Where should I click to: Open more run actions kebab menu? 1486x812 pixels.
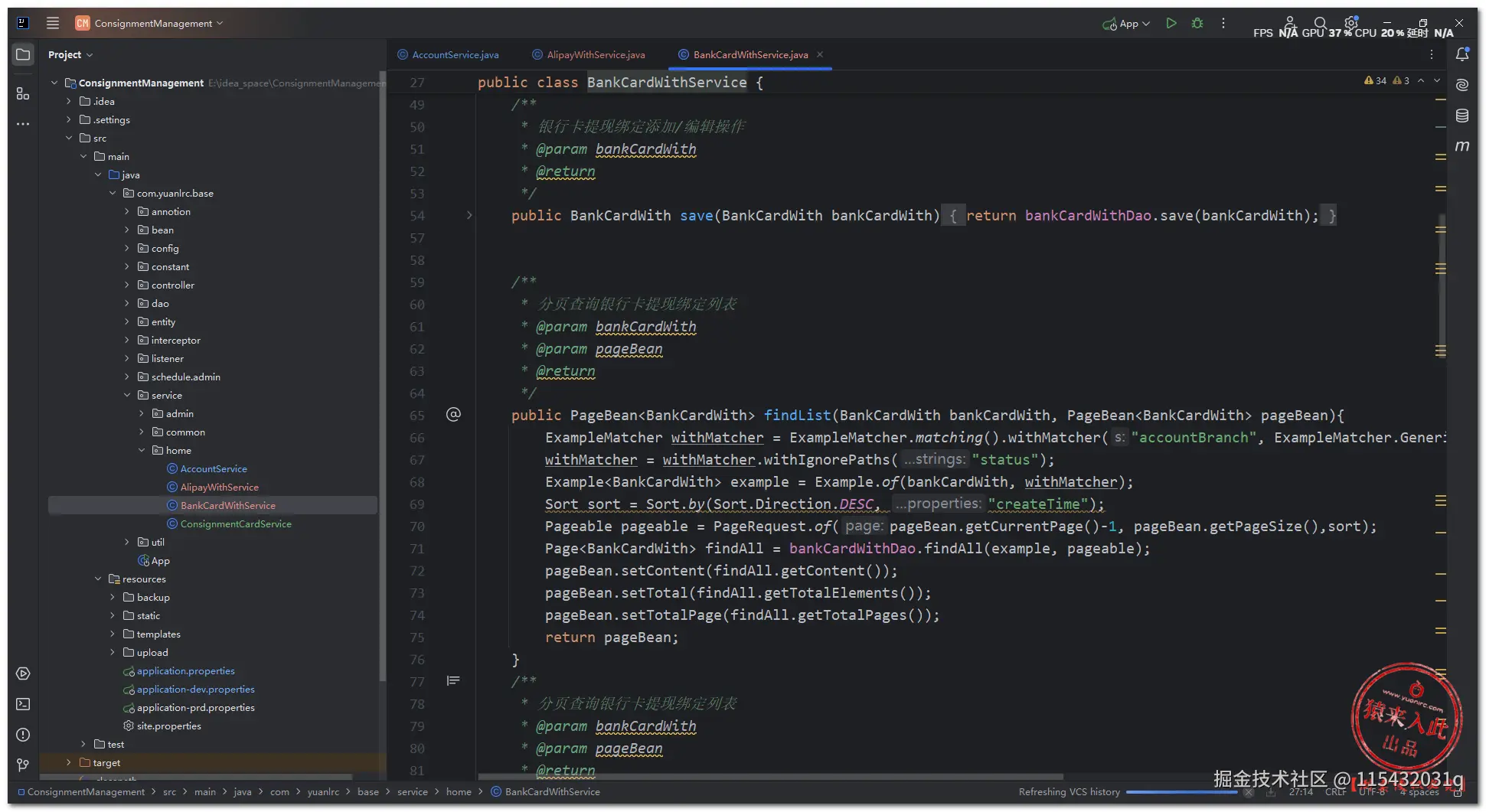1223,23
